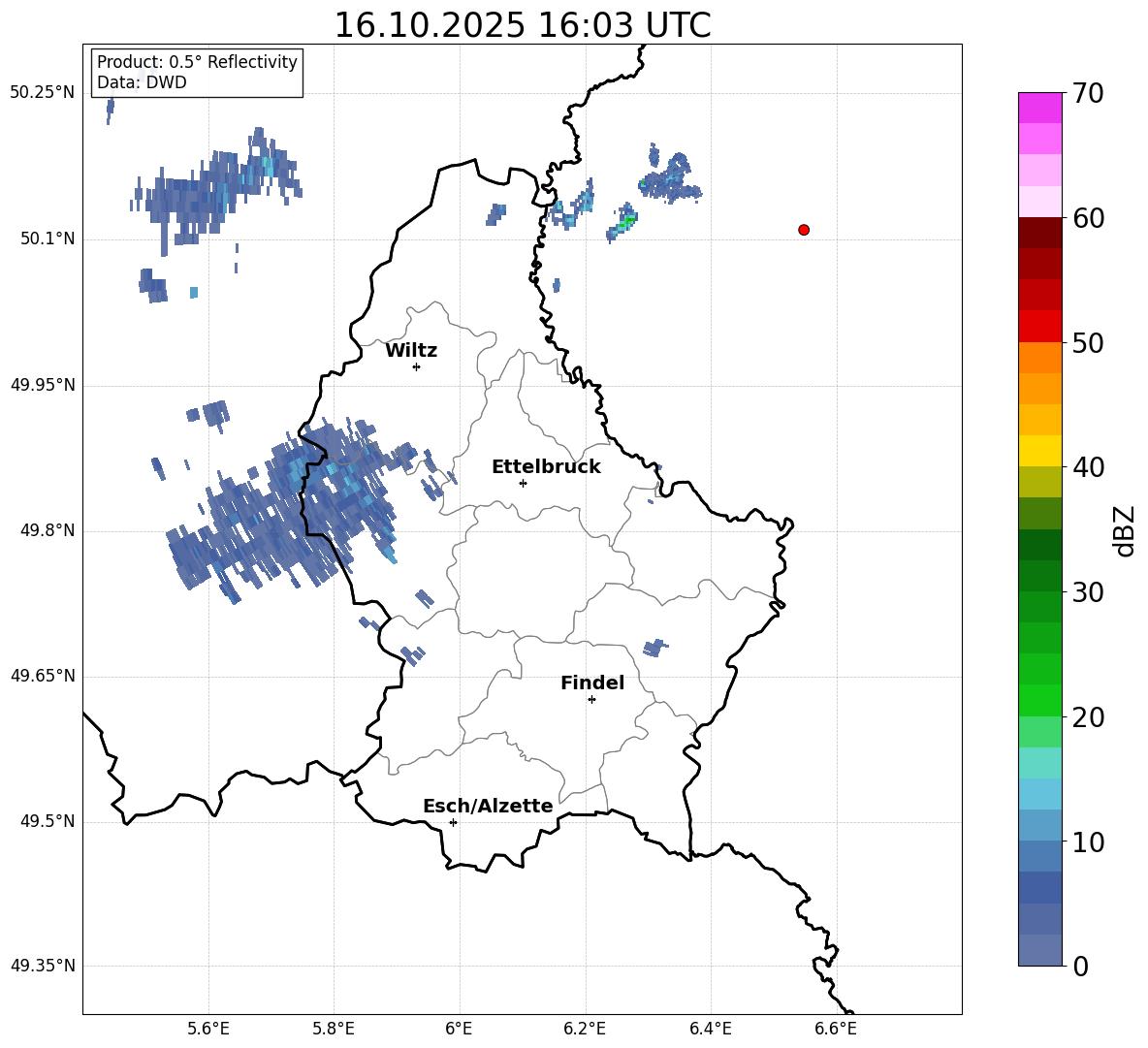Click the bright green colorbar segment just above 20
This screenshot has width=1148, height=1048.
tap(1040, 701)
